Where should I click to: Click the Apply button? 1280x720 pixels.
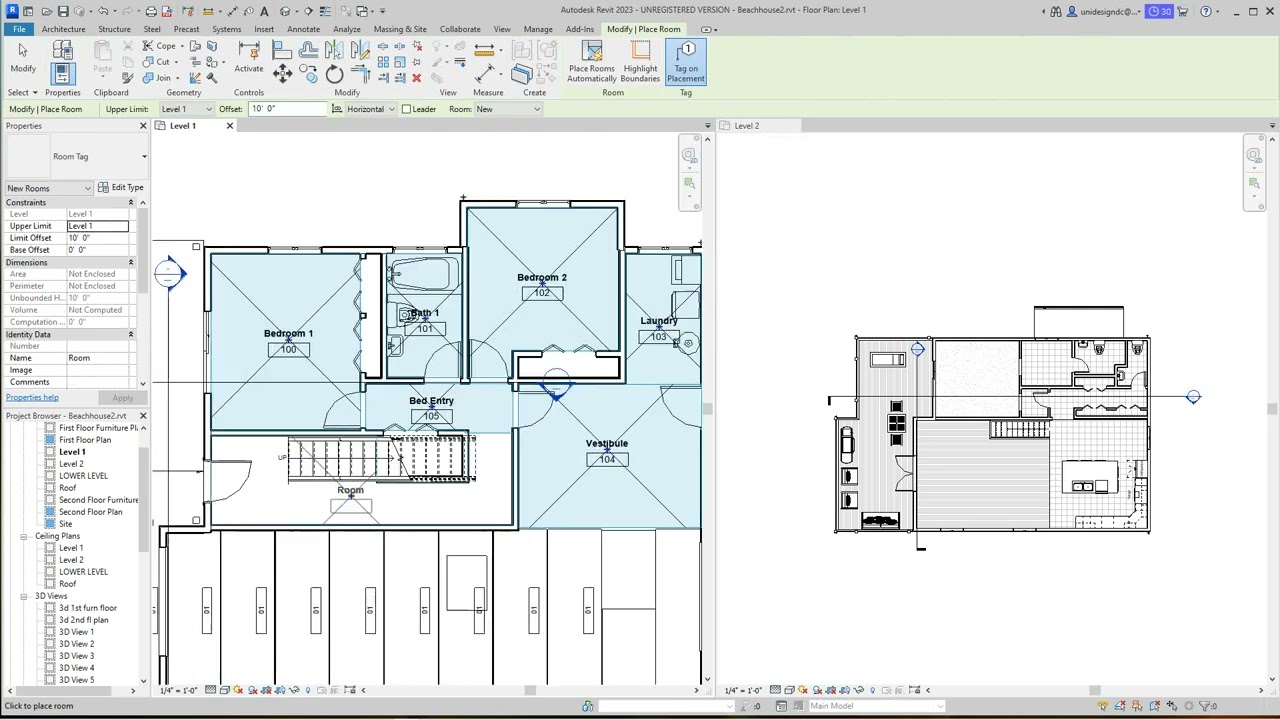pyautogui.click(x=122, y=398)
